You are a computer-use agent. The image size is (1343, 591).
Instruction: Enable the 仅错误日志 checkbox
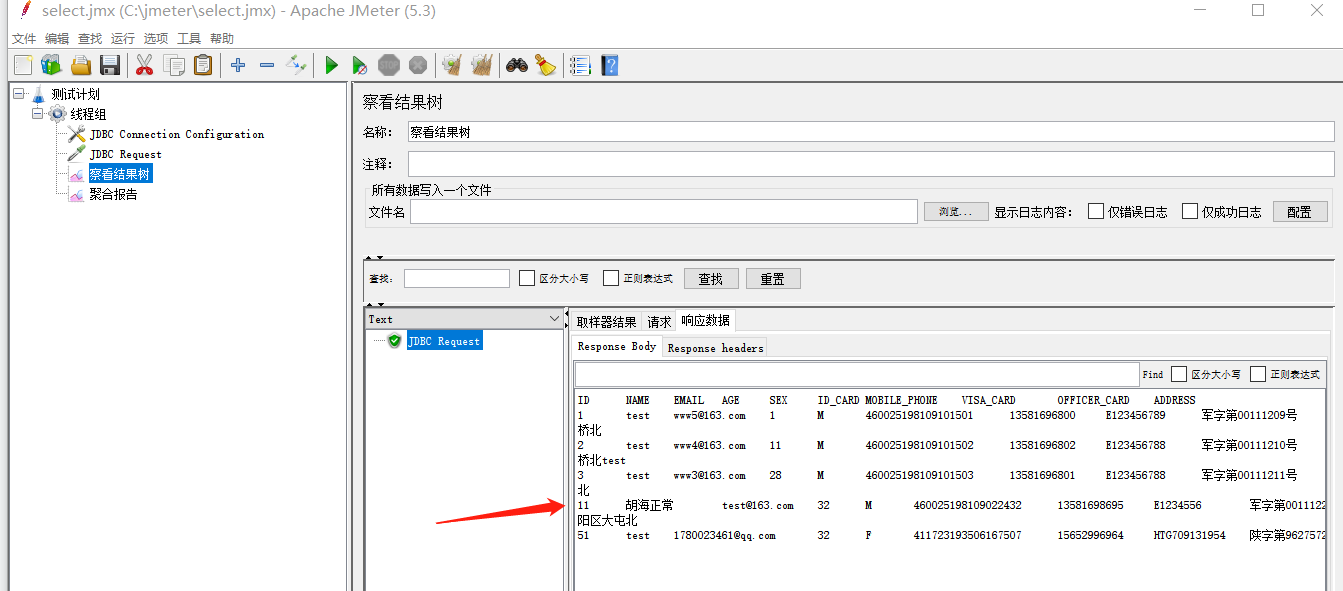pyautogui.click(x=1096, y=211)
